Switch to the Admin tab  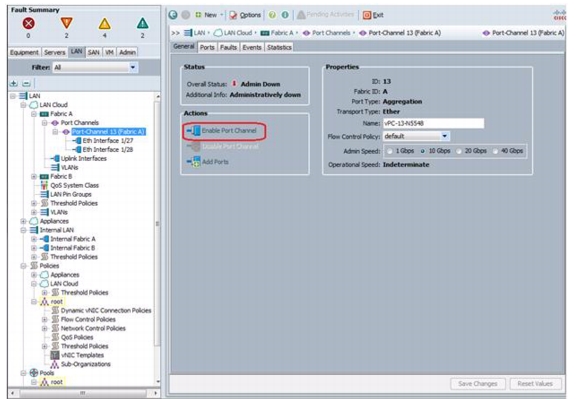click(x=127, y=53)
